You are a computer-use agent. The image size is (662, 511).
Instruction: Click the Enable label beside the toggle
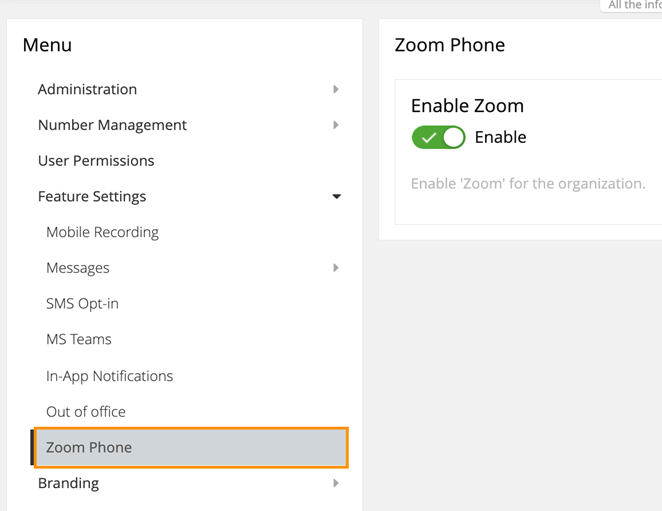click(500, 138)
